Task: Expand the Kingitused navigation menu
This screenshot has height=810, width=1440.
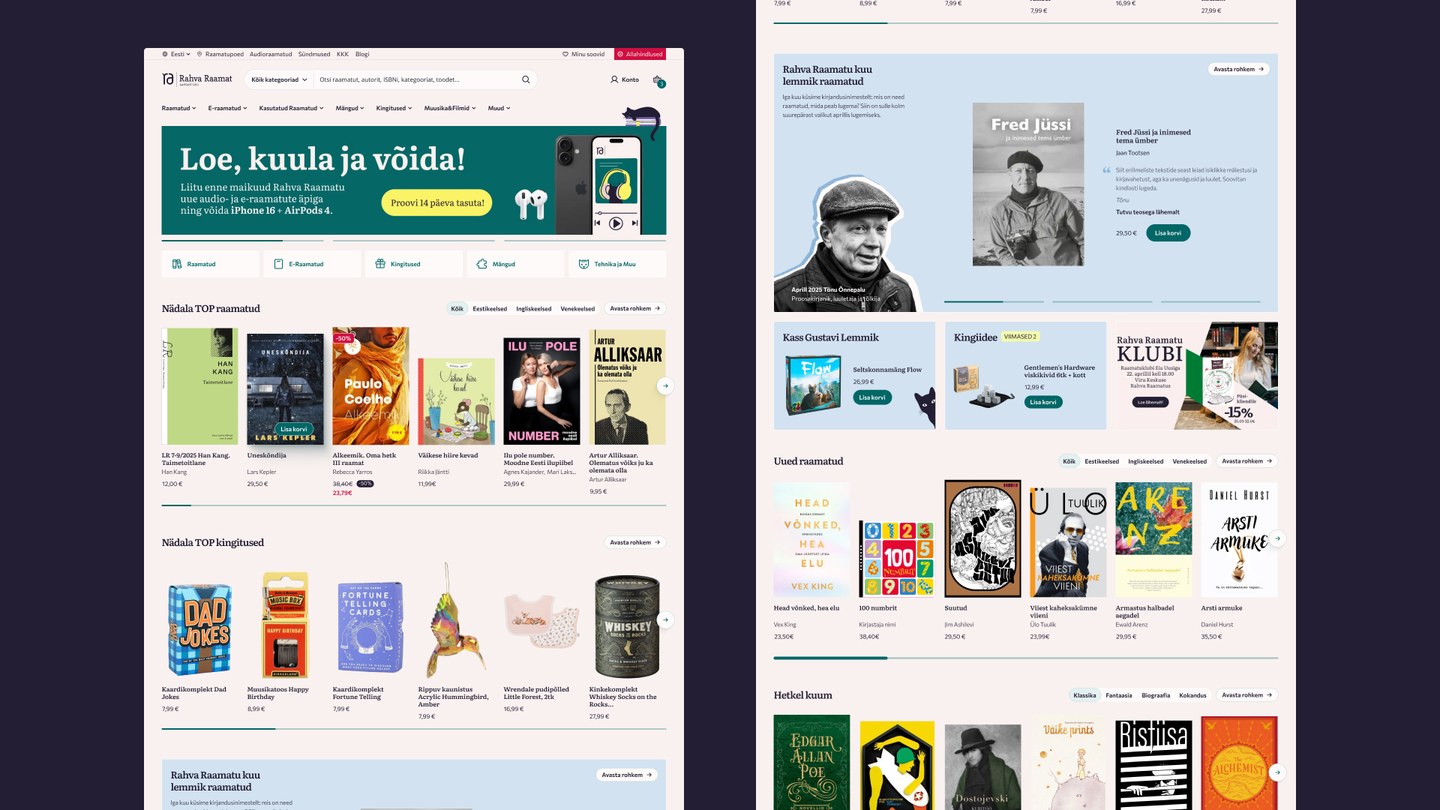Action: [x=395, y=108]
